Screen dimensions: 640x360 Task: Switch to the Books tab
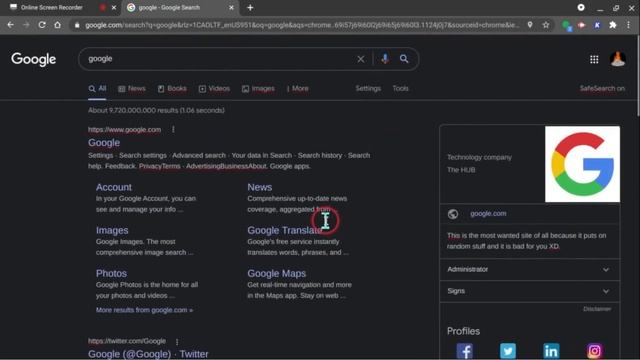[172, 89]
